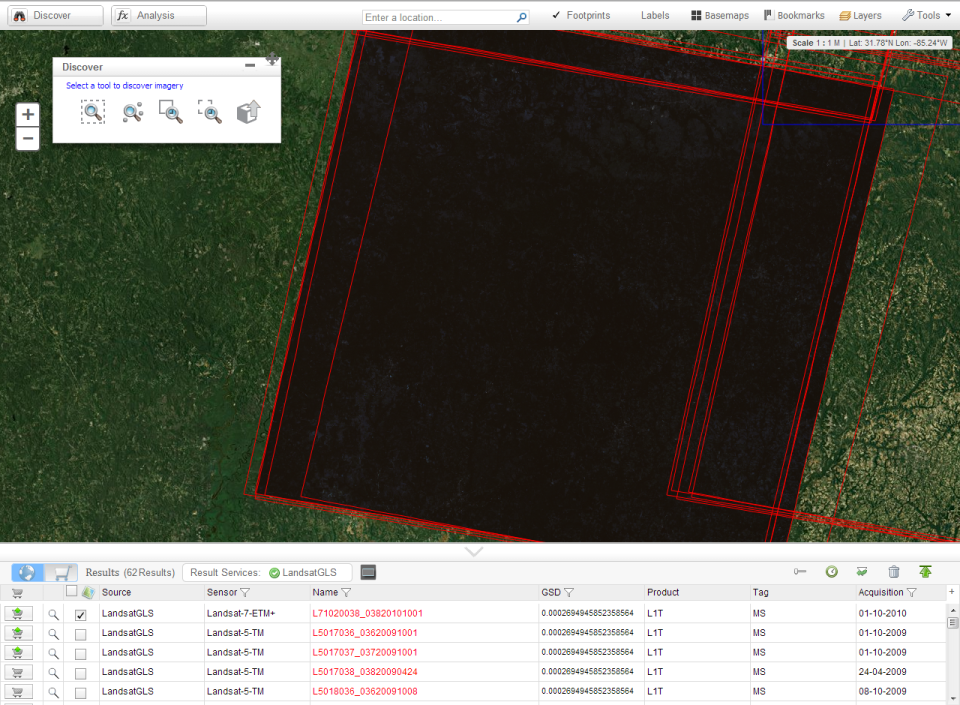Switch to the shopping cart view
960x705 pixels.
coord(61,573)
